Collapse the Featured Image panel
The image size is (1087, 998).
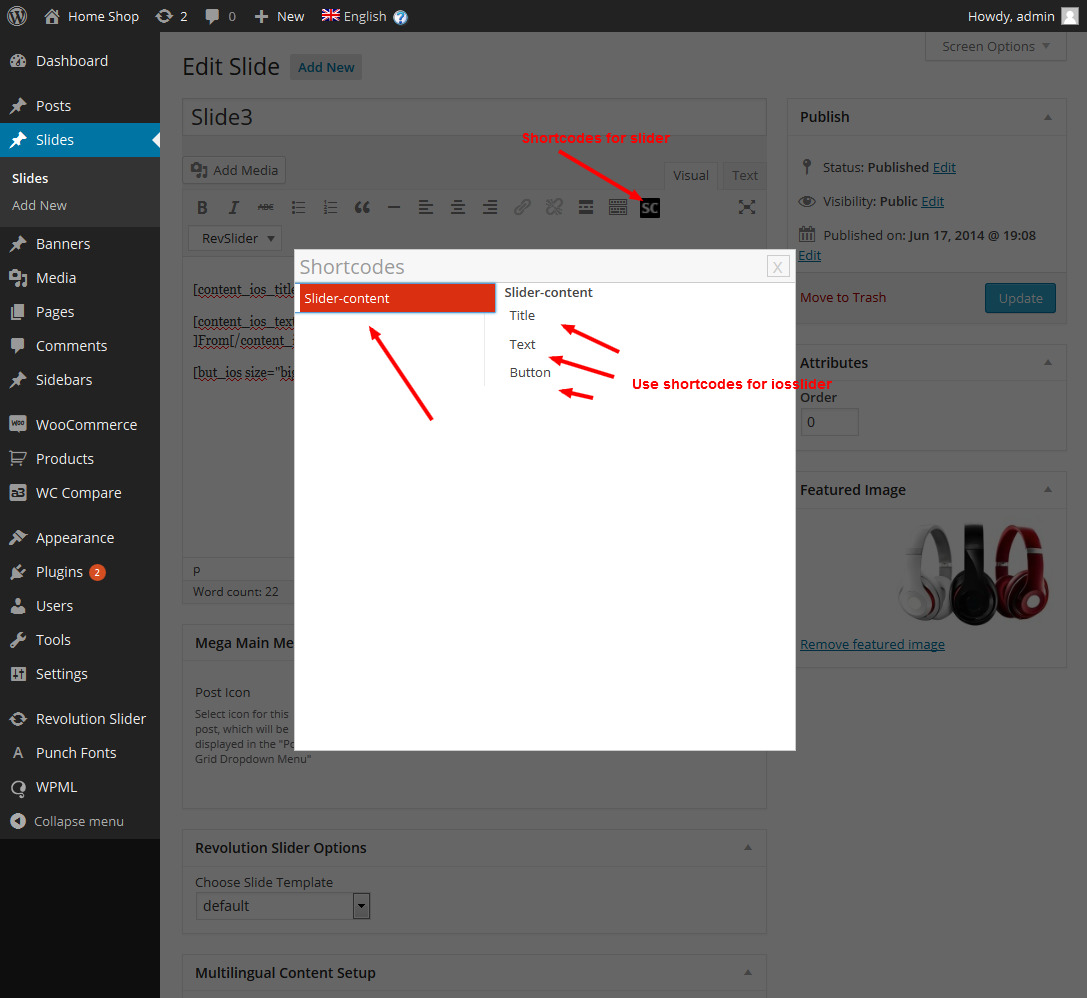tap(1047, 490)
